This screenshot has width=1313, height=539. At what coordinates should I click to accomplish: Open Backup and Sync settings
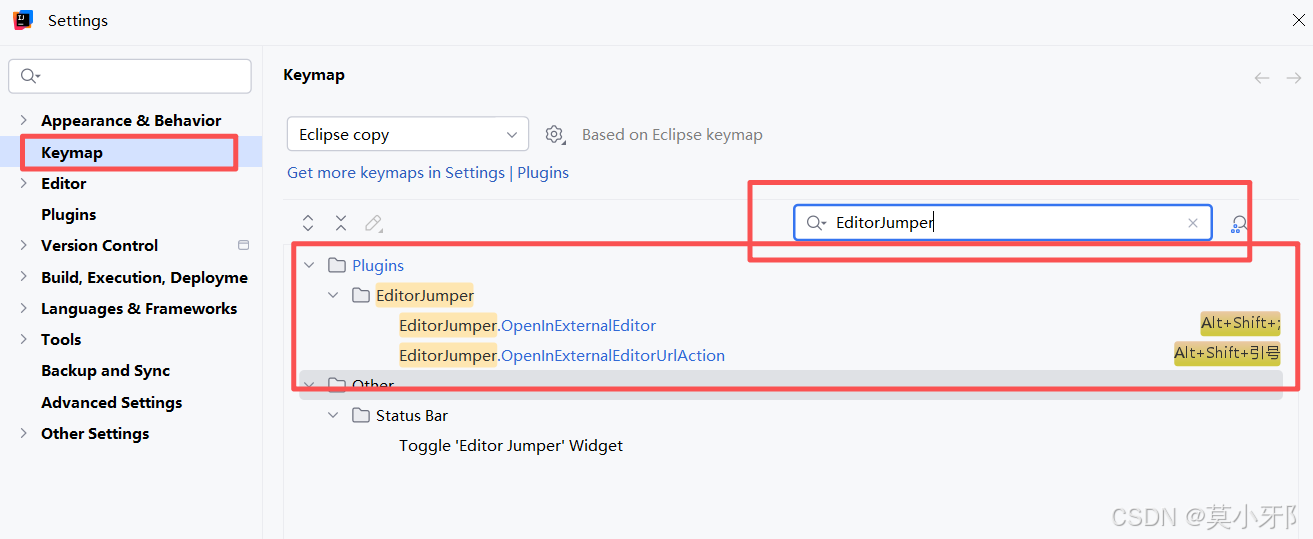click(106, 370)
